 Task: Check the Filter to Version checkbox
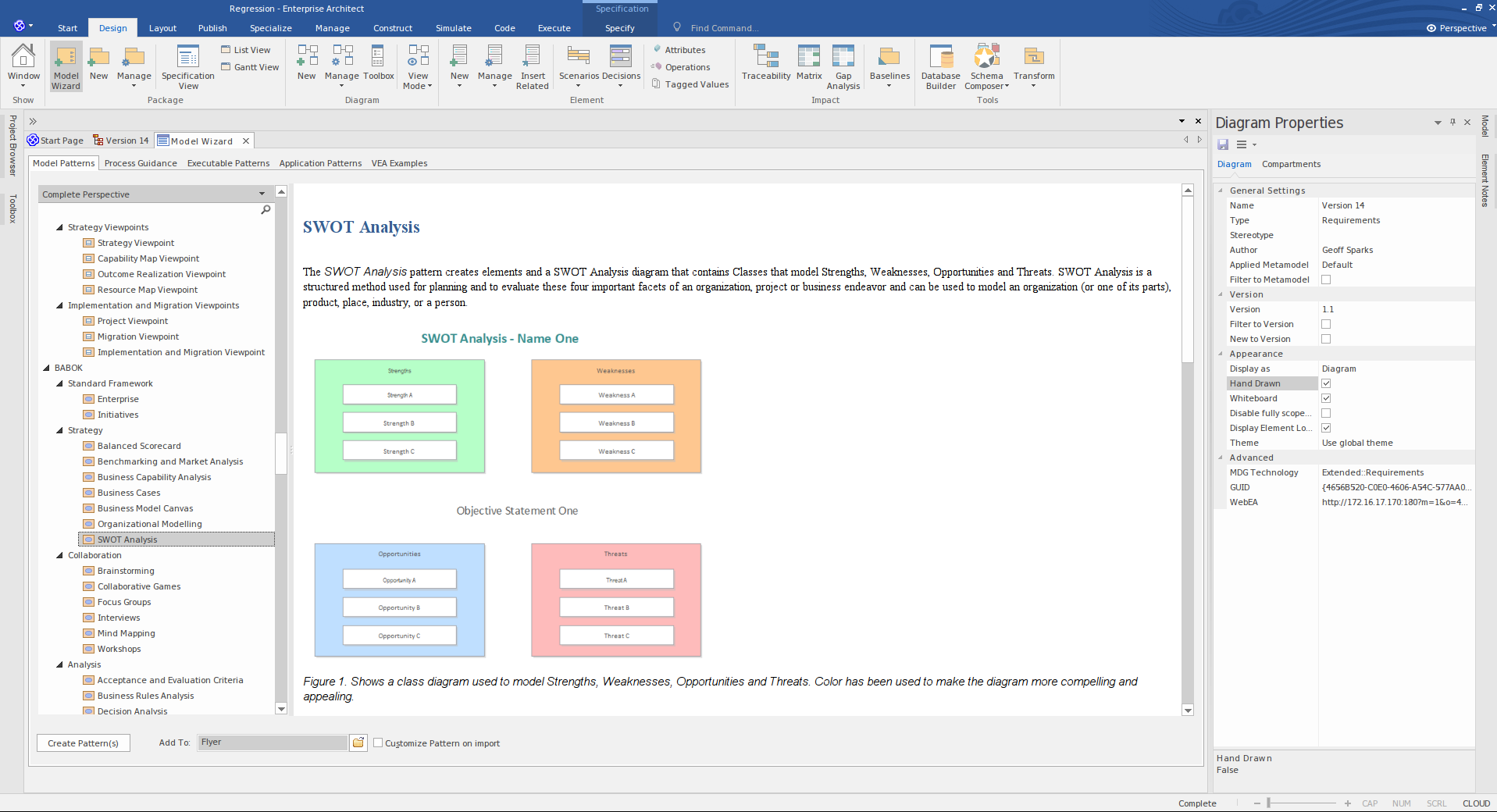(1326, 324)
